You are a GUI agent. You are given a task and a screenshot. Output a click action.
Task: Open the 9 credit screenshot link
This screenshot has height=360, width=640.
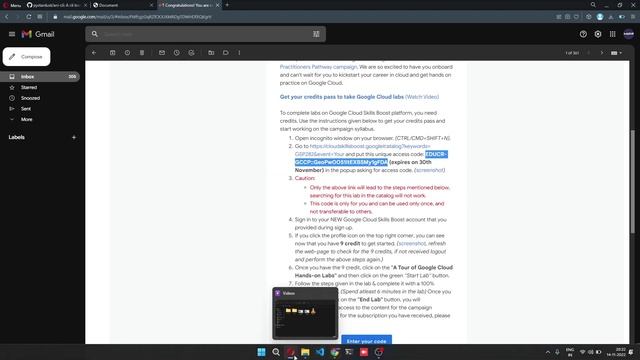tap(411, 243)
